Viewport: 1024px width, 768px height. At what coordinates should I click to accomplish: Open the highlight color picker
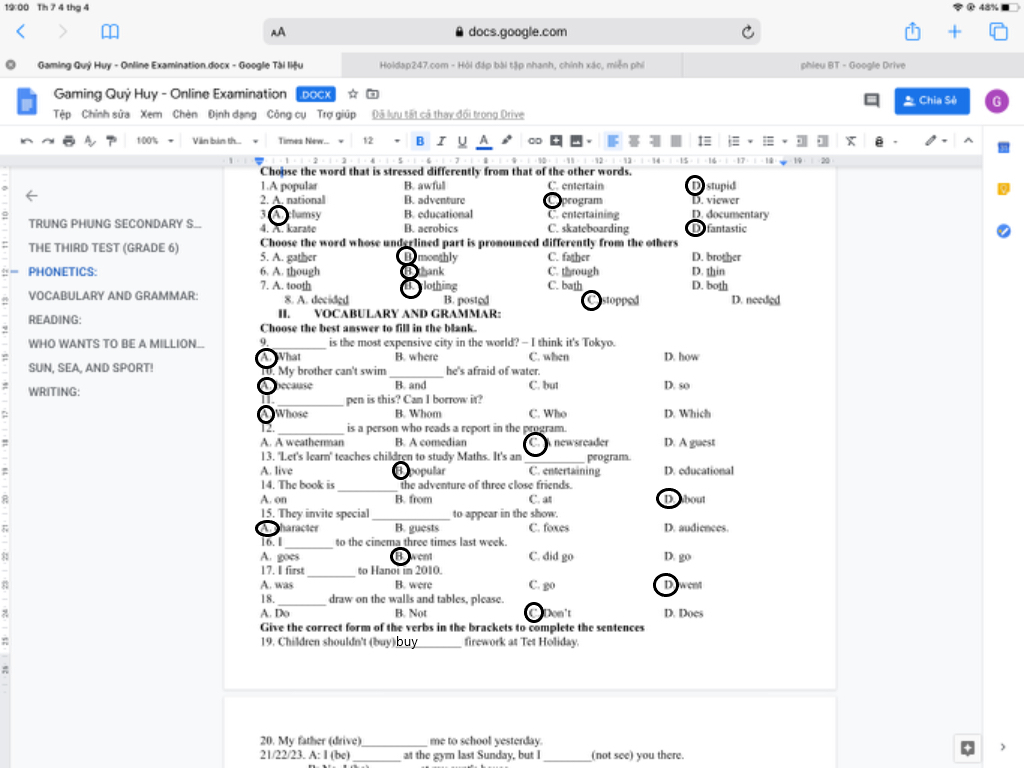pos(506,141)
